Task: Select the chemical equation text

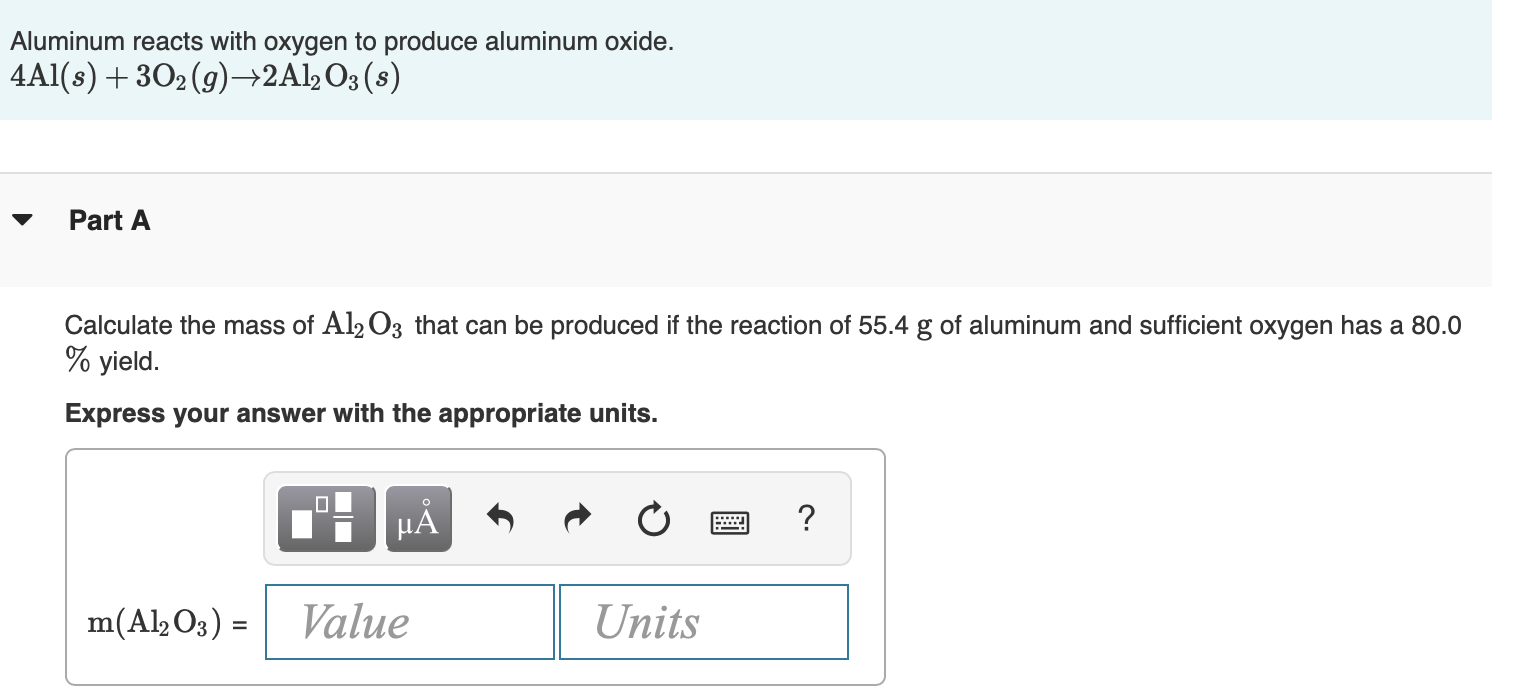Action: [202, 75]
